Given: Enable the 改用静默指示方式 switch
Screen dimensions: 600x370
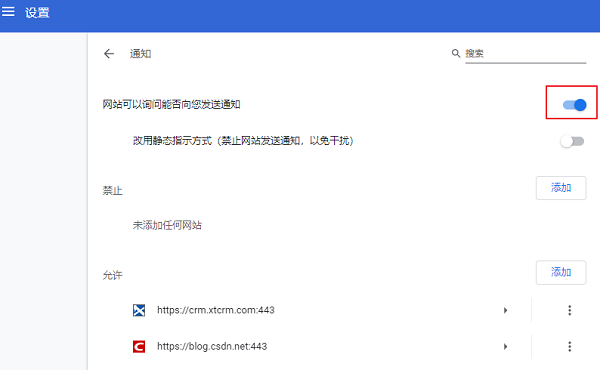Looking at the screenshot, I should [x=572, y=141].
